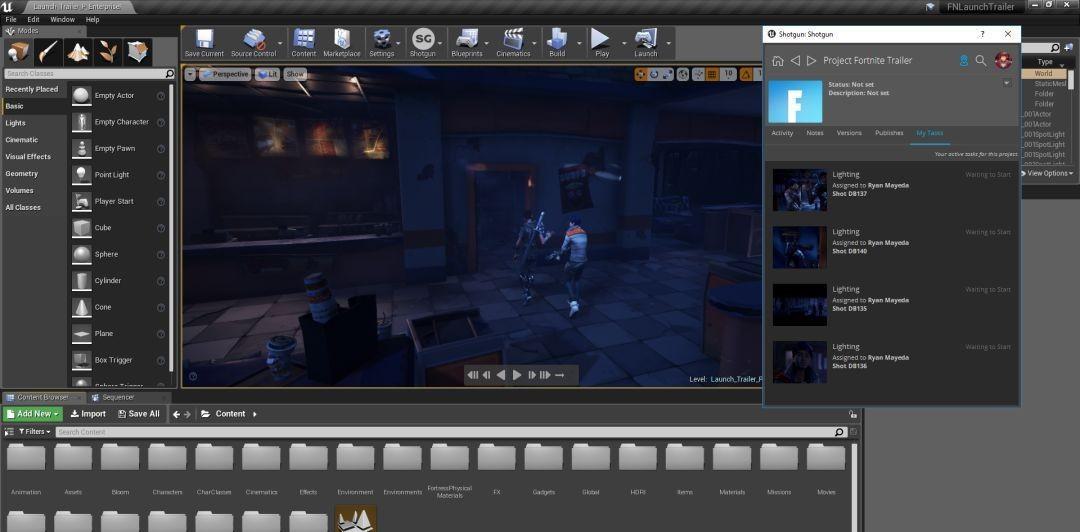The image size is (1080, 532).
Task: Toggle viewport translate gizmo mode
Action: tap(641, 74)
